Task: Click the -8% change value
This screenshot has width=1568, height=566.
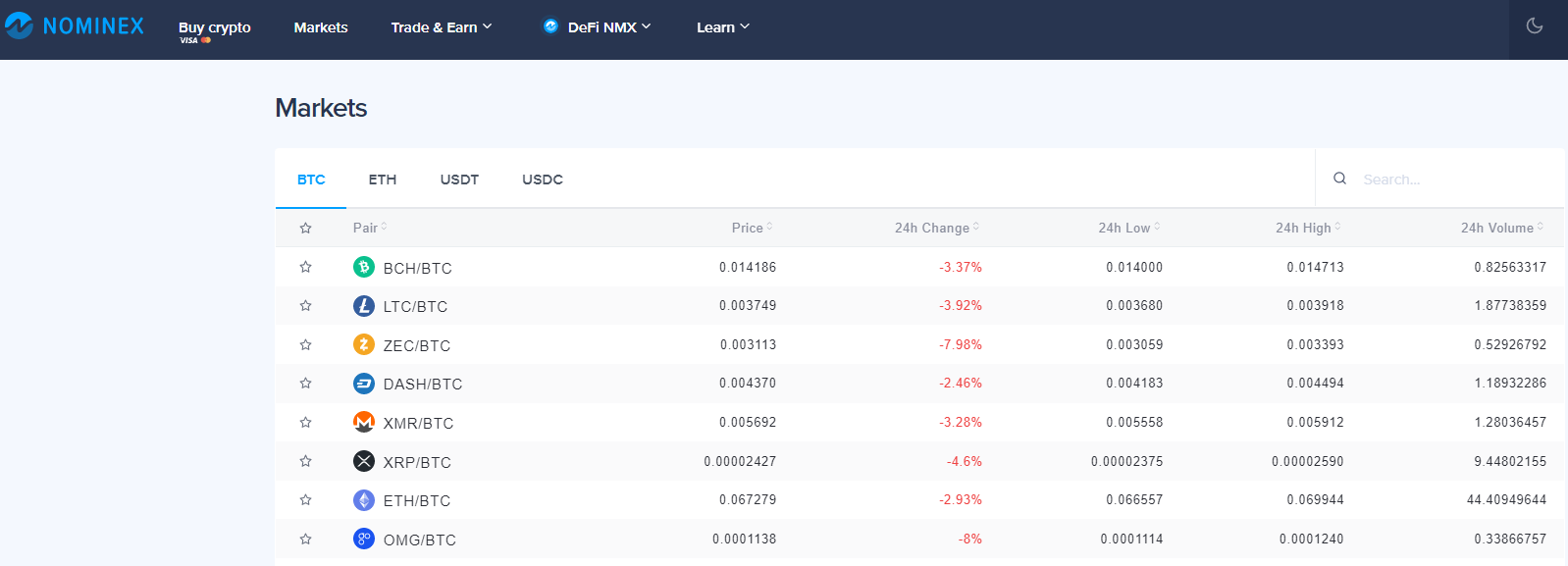Action: pos(970,539)
